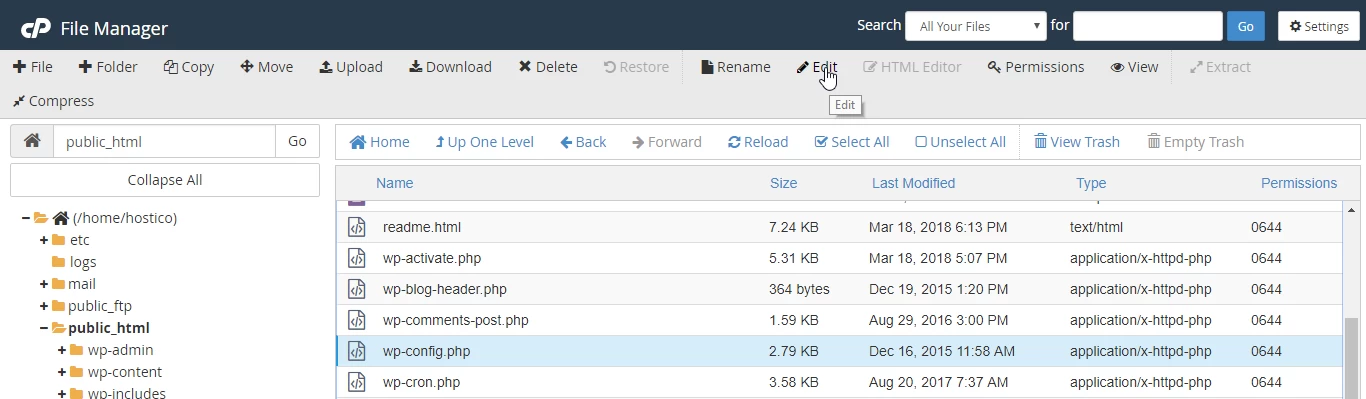Click the search Go button
This screenshot has height=399, width=1366.
1245,26
